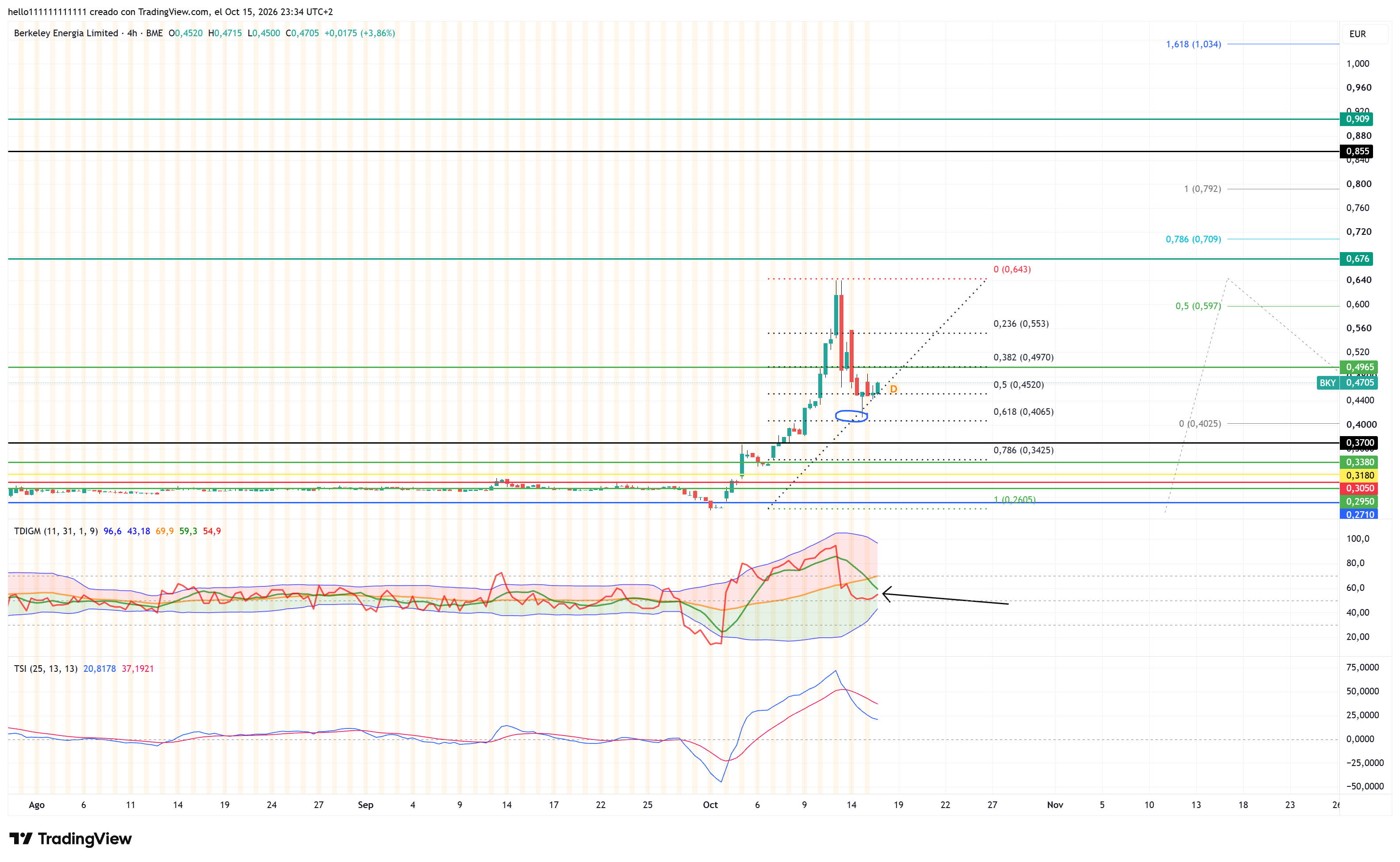Click the TradingView logo at bottom left

(71, 838)
